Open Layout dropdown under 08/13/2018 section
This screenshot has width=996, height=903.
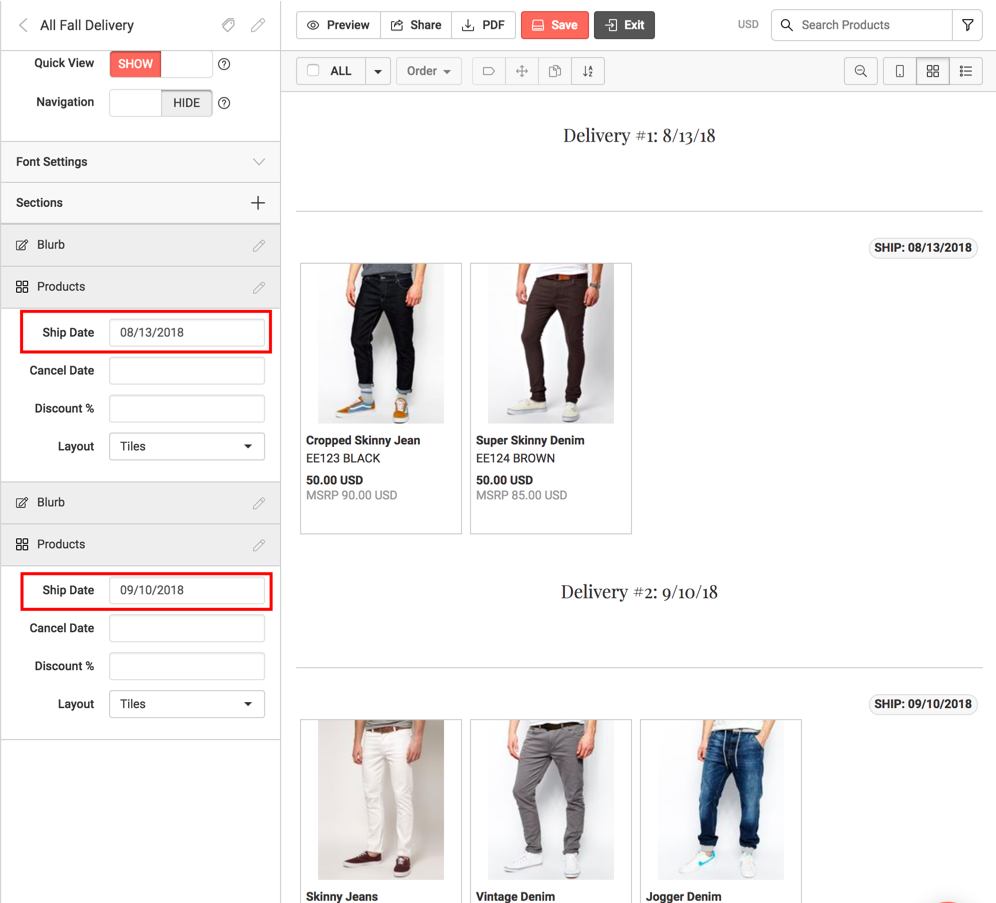pyautogui.click(x=187, y=446)
